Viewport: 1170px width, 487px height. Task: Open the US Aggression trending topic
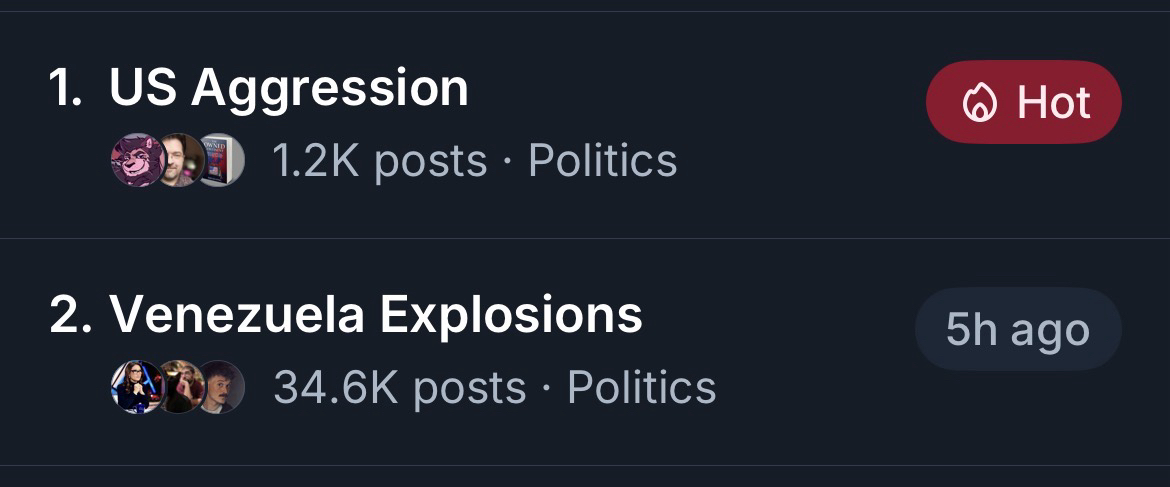(x=288, y=88)
